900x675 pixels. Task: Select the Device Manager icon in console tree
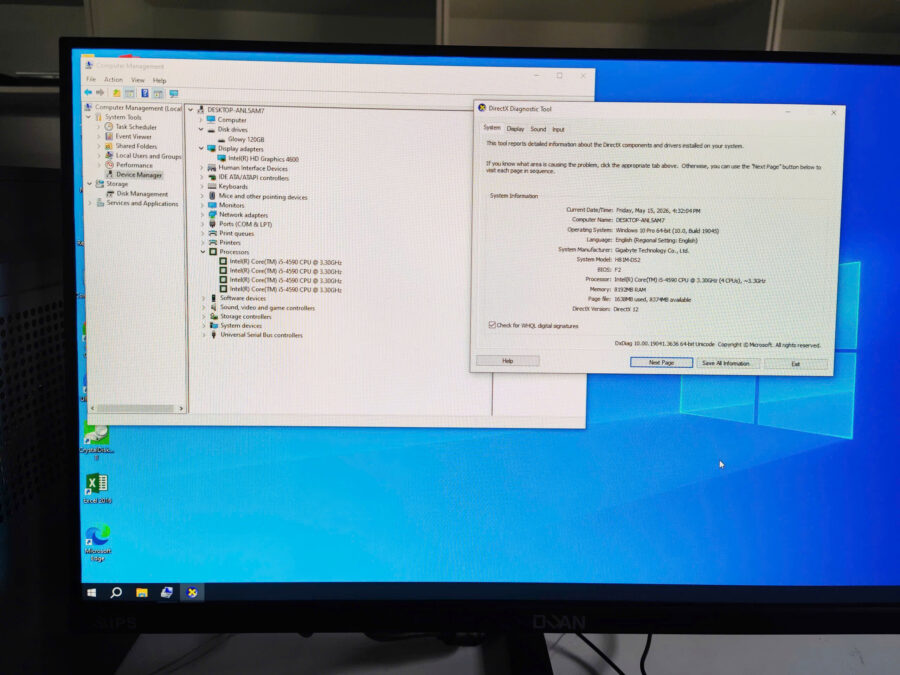[x=110, y=174]
